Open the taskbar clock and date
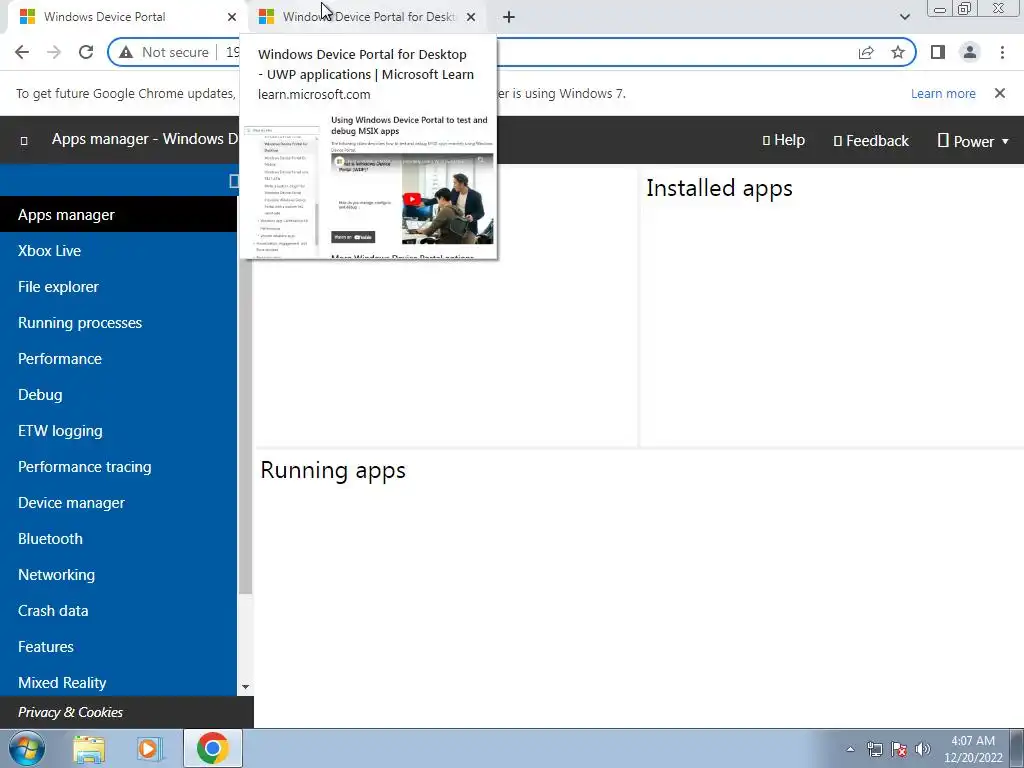Screen dimensions: 1024x768 pyautogui.click(x=973, y=749)
